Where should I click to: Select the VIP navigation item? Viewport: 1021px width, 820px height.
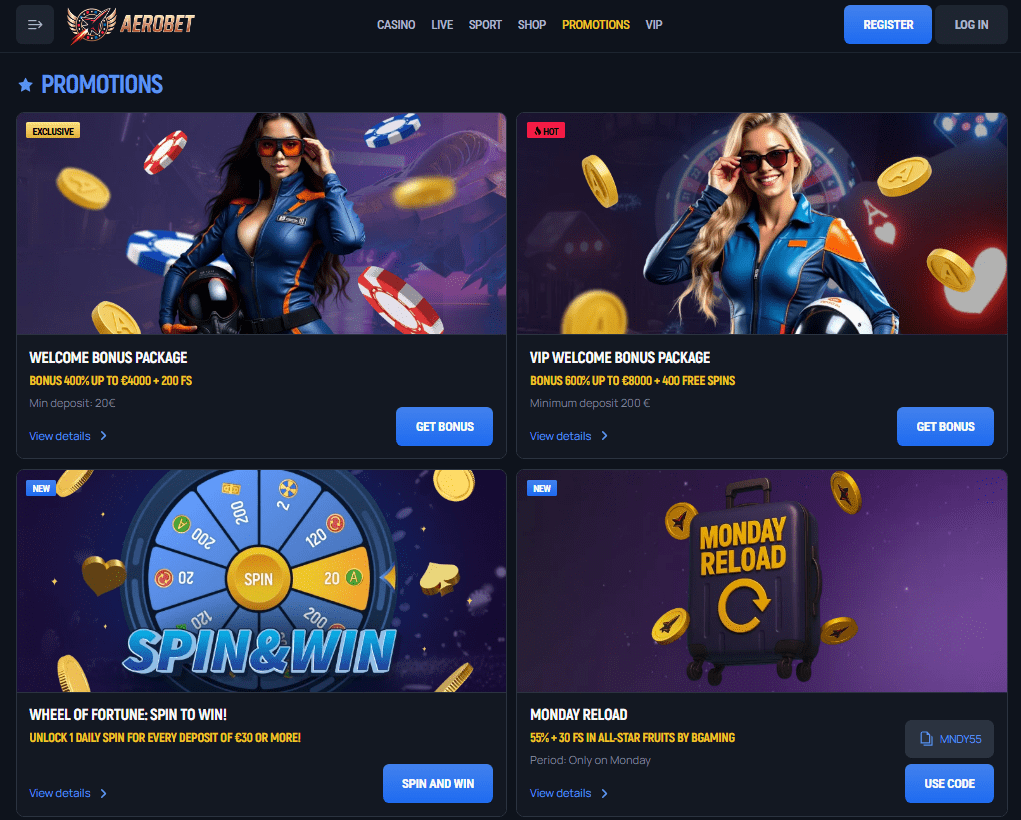654,25
